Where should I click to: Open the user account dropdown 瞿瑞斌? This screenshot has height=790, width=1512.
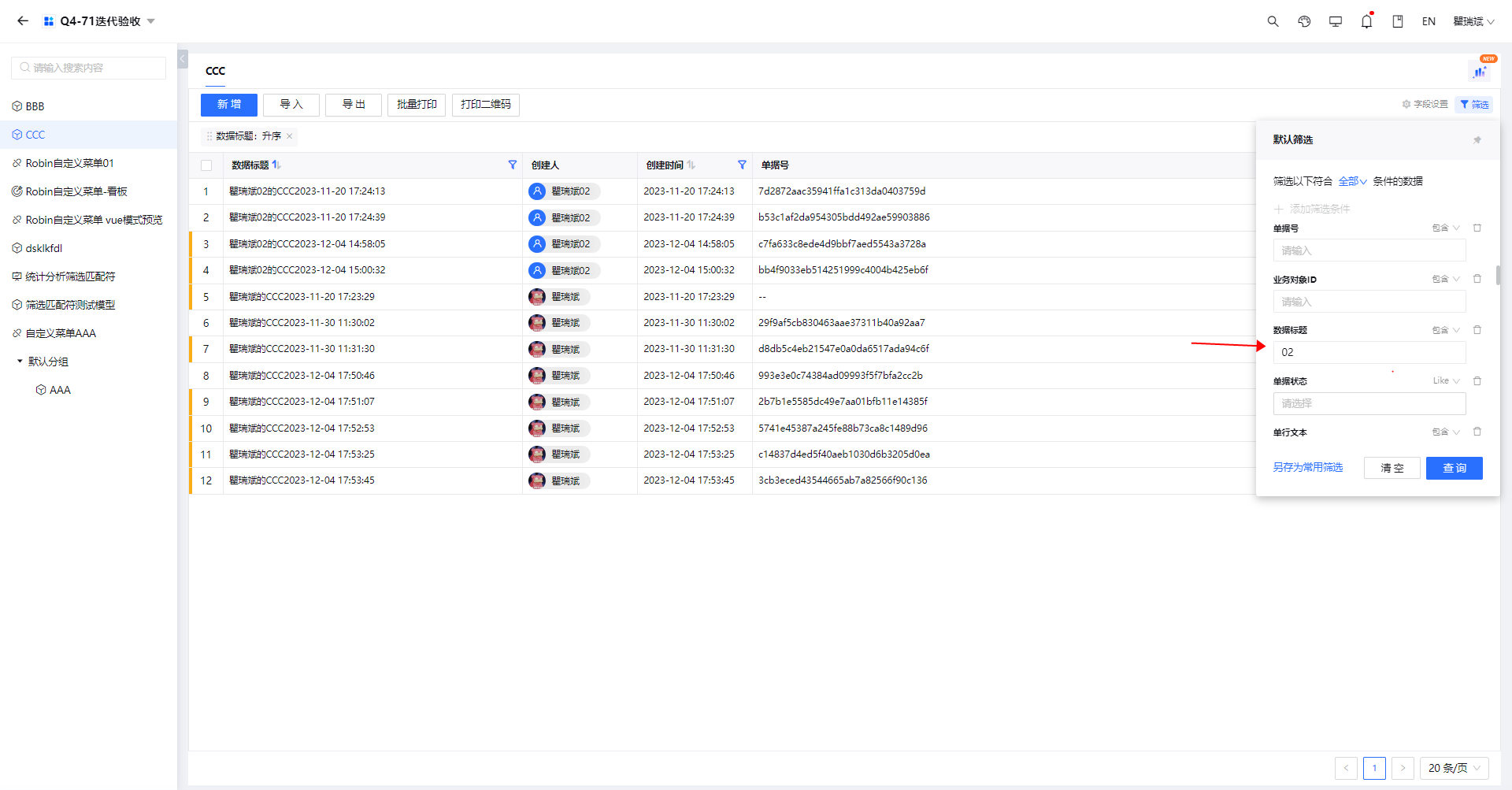(1473, 21)
